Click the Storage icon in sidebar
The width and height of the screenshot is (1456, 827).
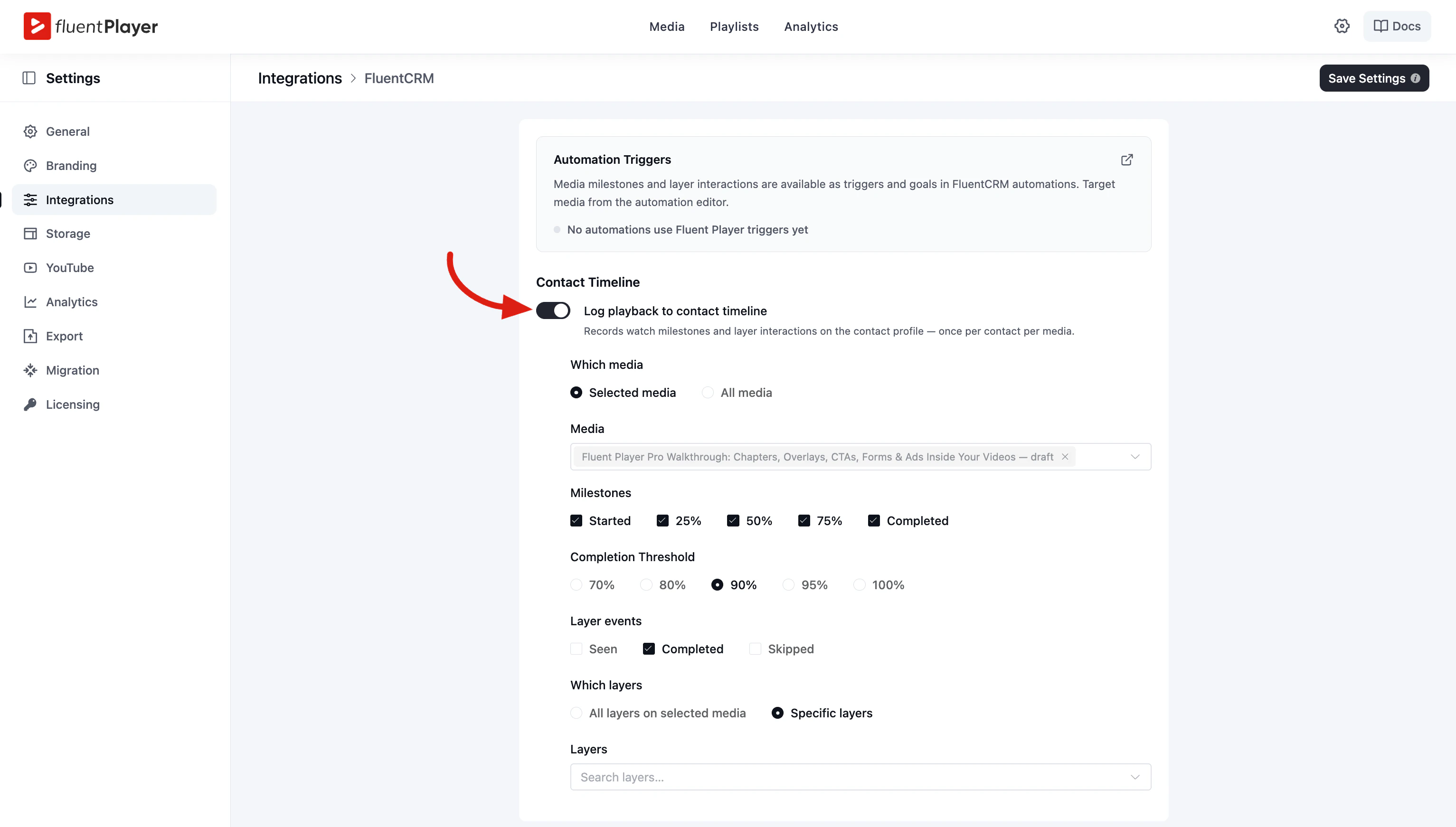[x=31, y=234]
